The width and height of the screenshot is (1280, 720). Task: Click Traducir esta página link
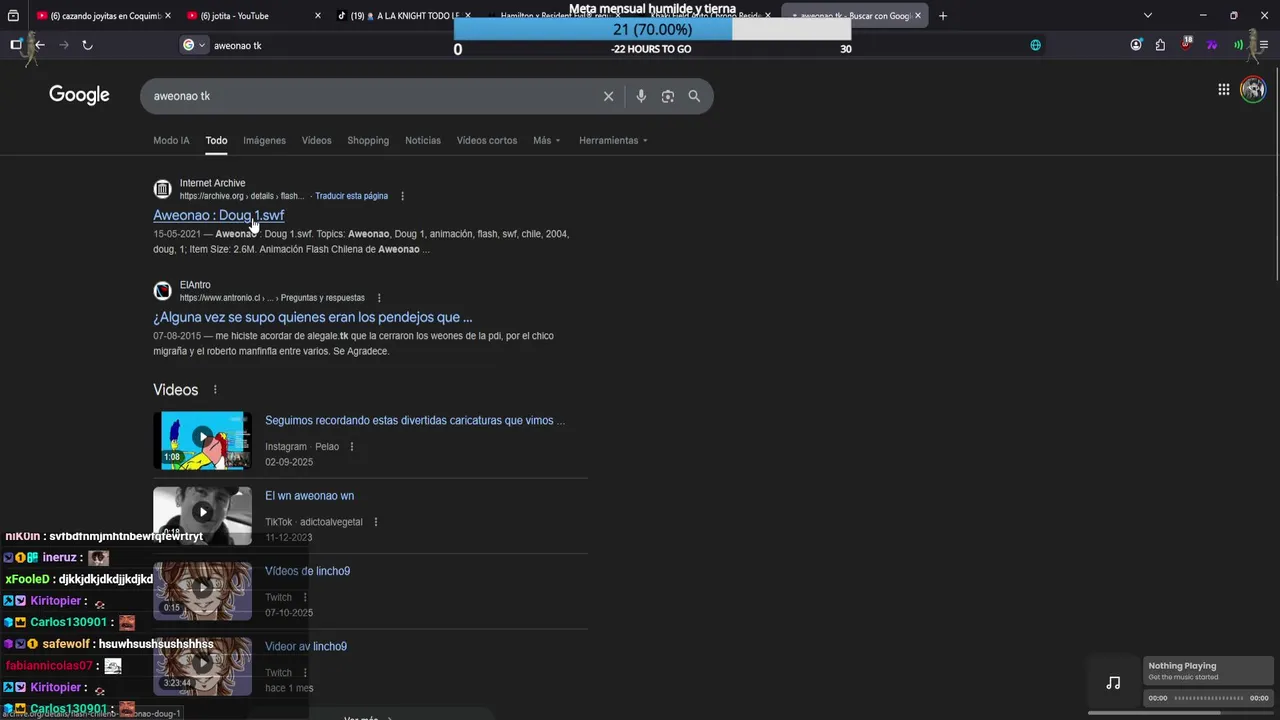(352, 196)
